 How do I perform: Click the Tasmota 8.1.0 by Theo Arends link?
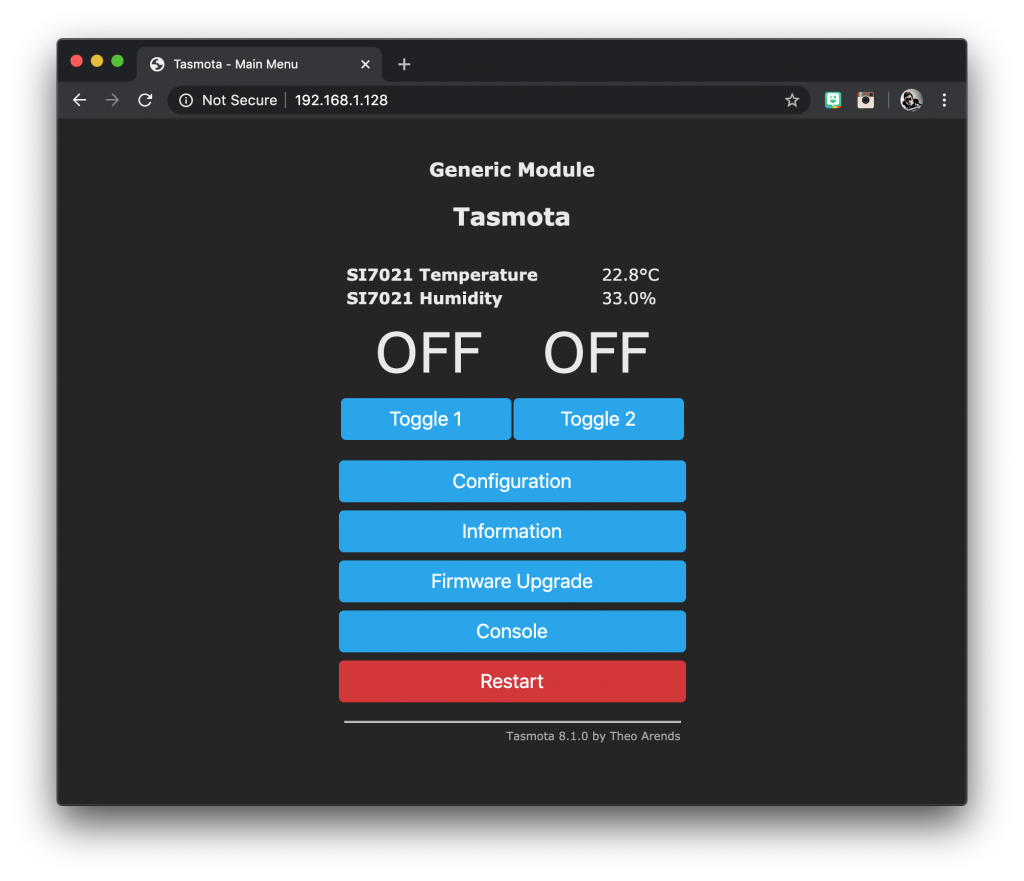pos(593,736)
